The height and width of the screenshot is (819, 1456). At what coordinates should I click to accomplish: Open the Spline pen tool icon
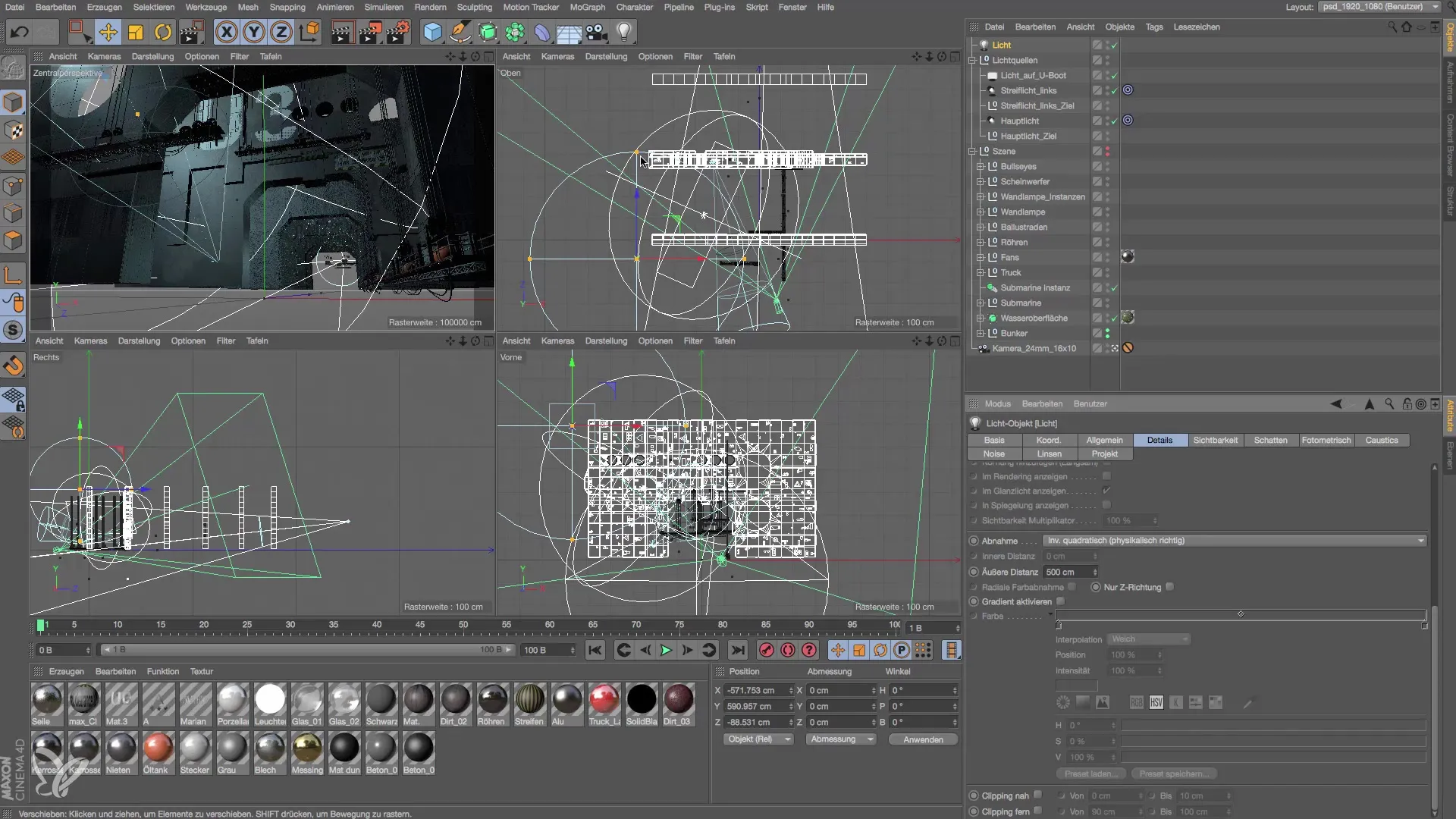coord(460,32)
